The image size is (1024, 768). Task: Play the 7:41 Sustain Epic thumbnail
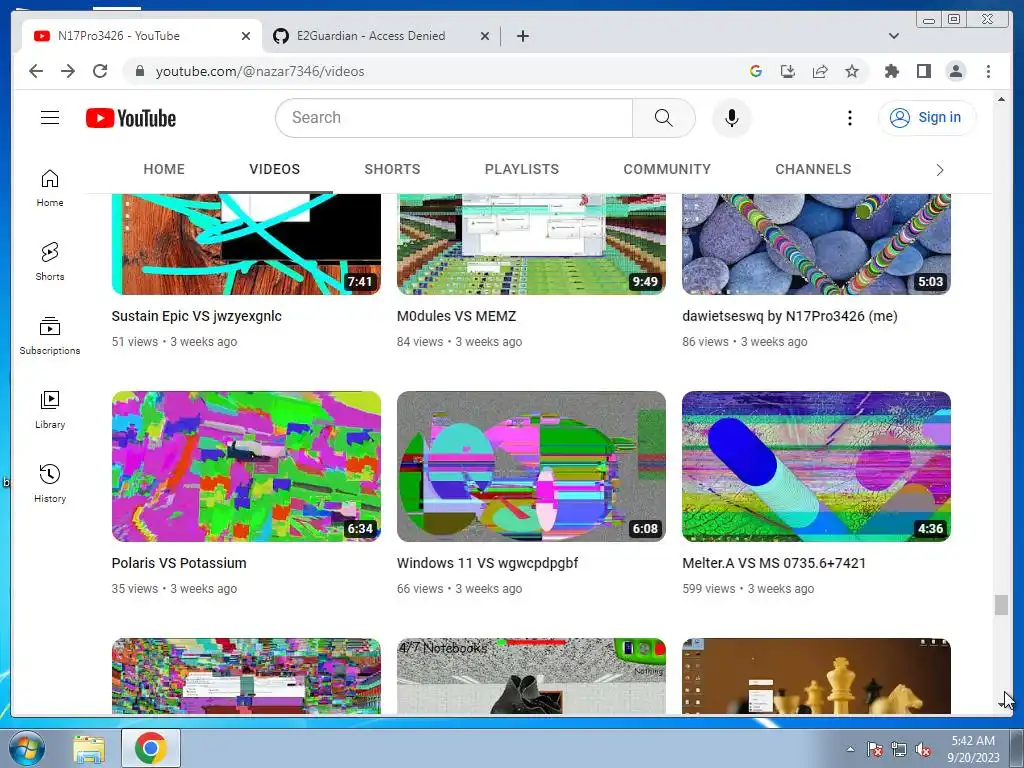(246, 244)
